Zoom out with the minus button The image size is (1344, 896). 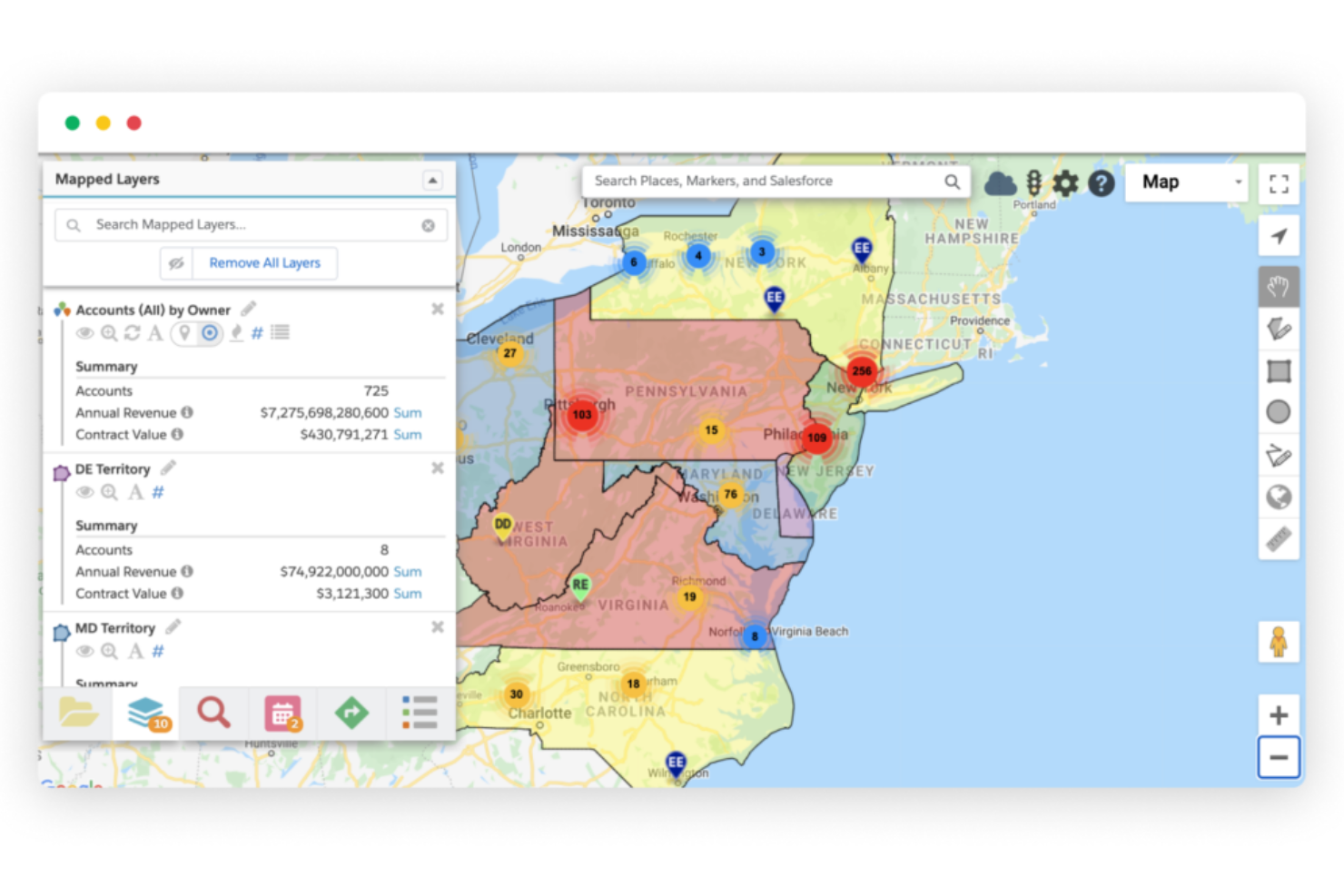click(1278, 757)
